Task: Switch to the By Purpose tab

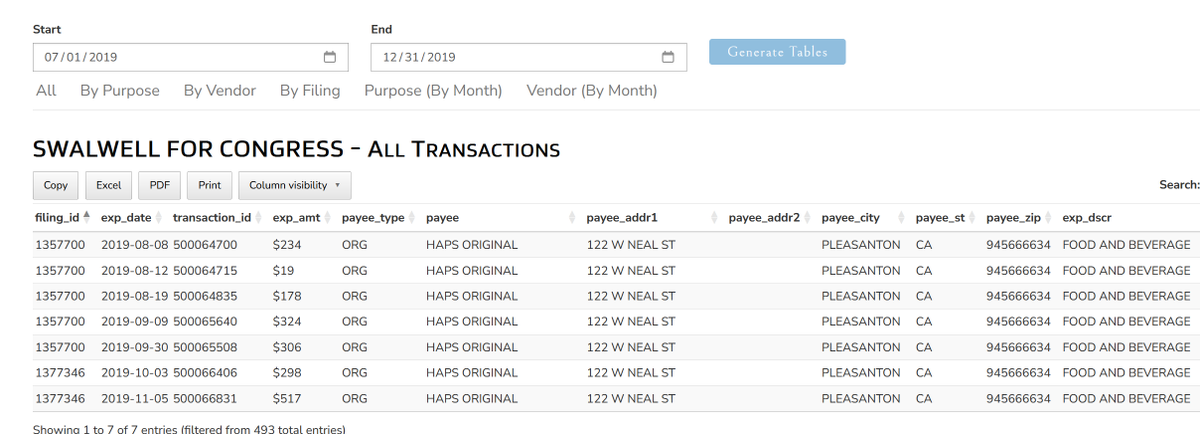Action: click(120, 90)
